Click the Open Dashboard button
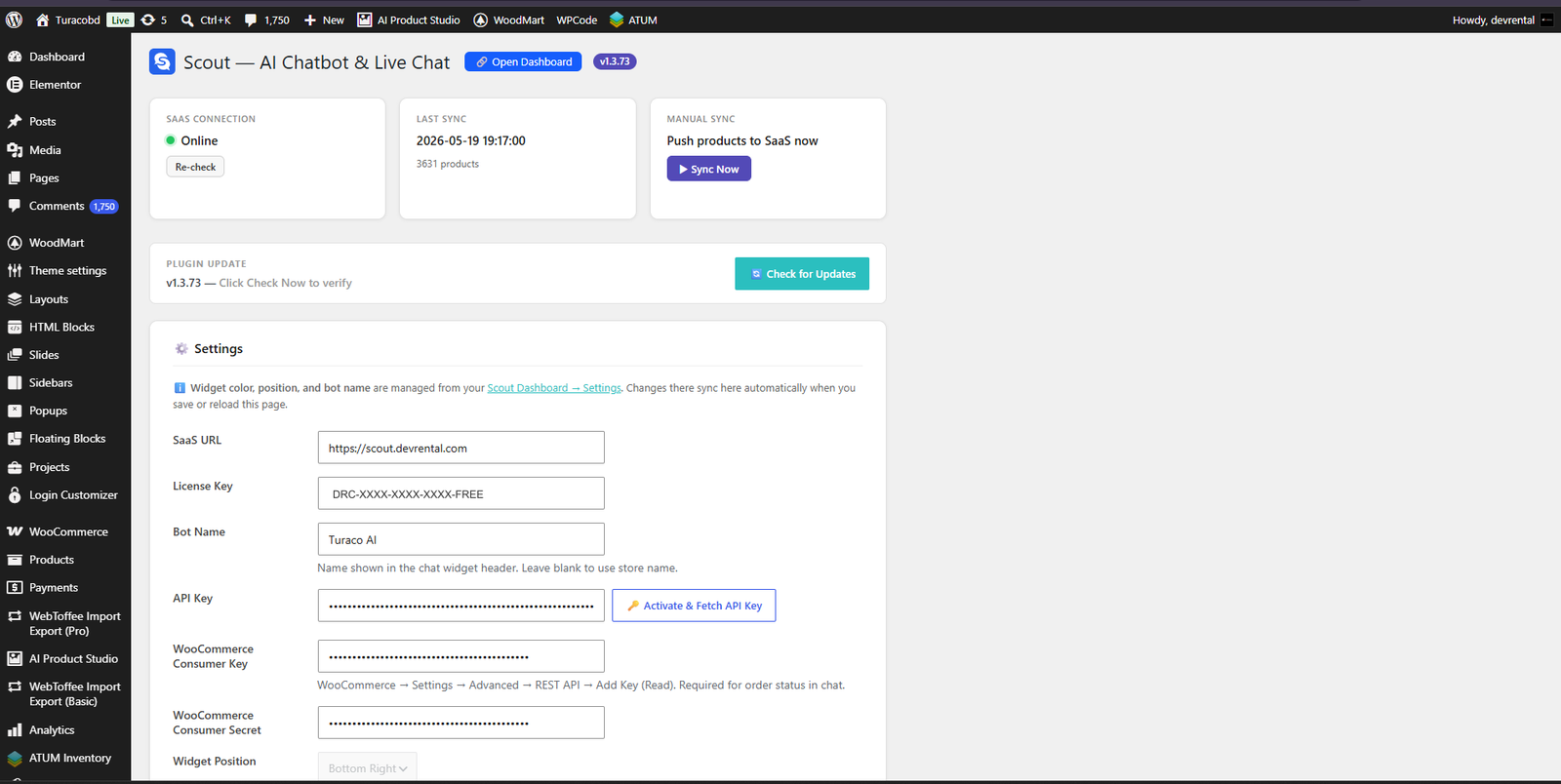The image size is (1561, 784). pyautogui.click(x=523, y=61)
